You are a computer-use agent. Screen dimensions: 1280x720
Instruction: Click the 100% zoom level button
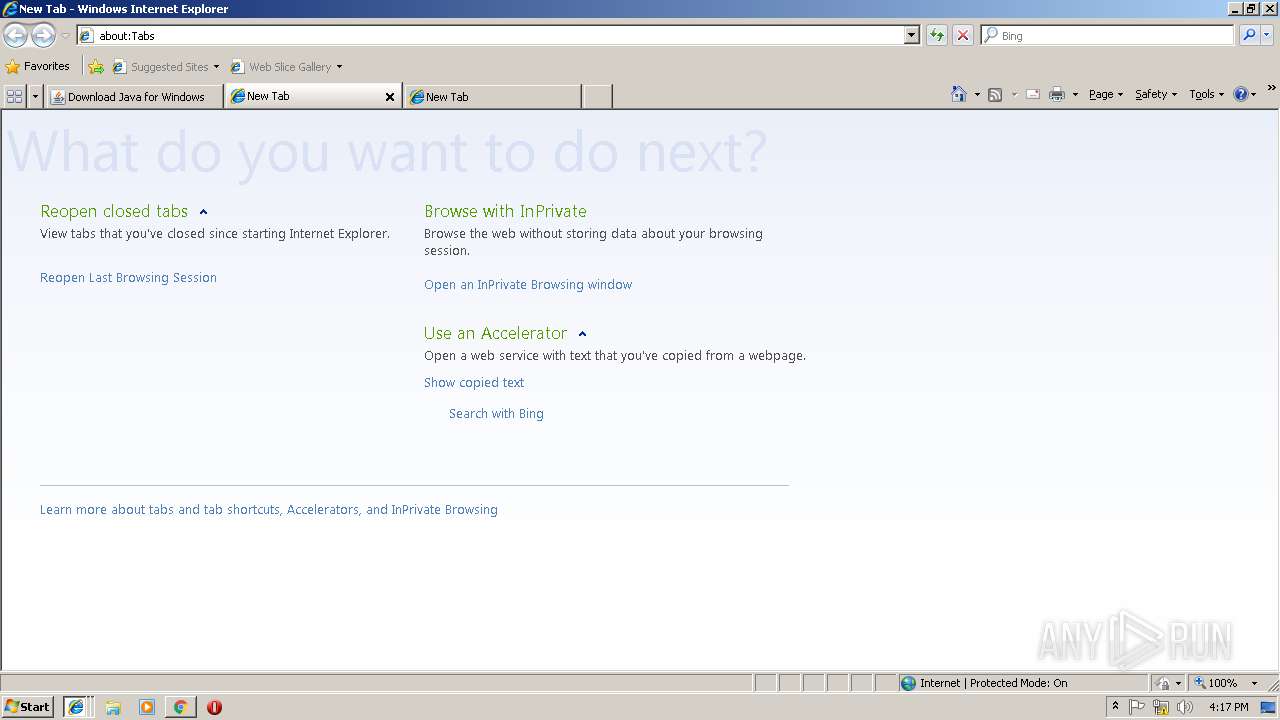(x=1215, y=683)
